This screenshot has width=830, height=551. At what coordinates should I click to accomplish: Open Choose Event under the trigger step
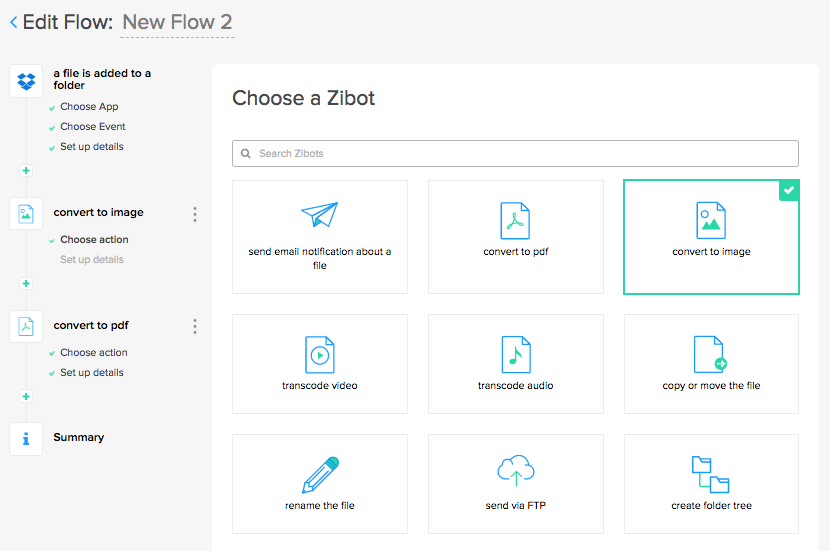point(92,127)
